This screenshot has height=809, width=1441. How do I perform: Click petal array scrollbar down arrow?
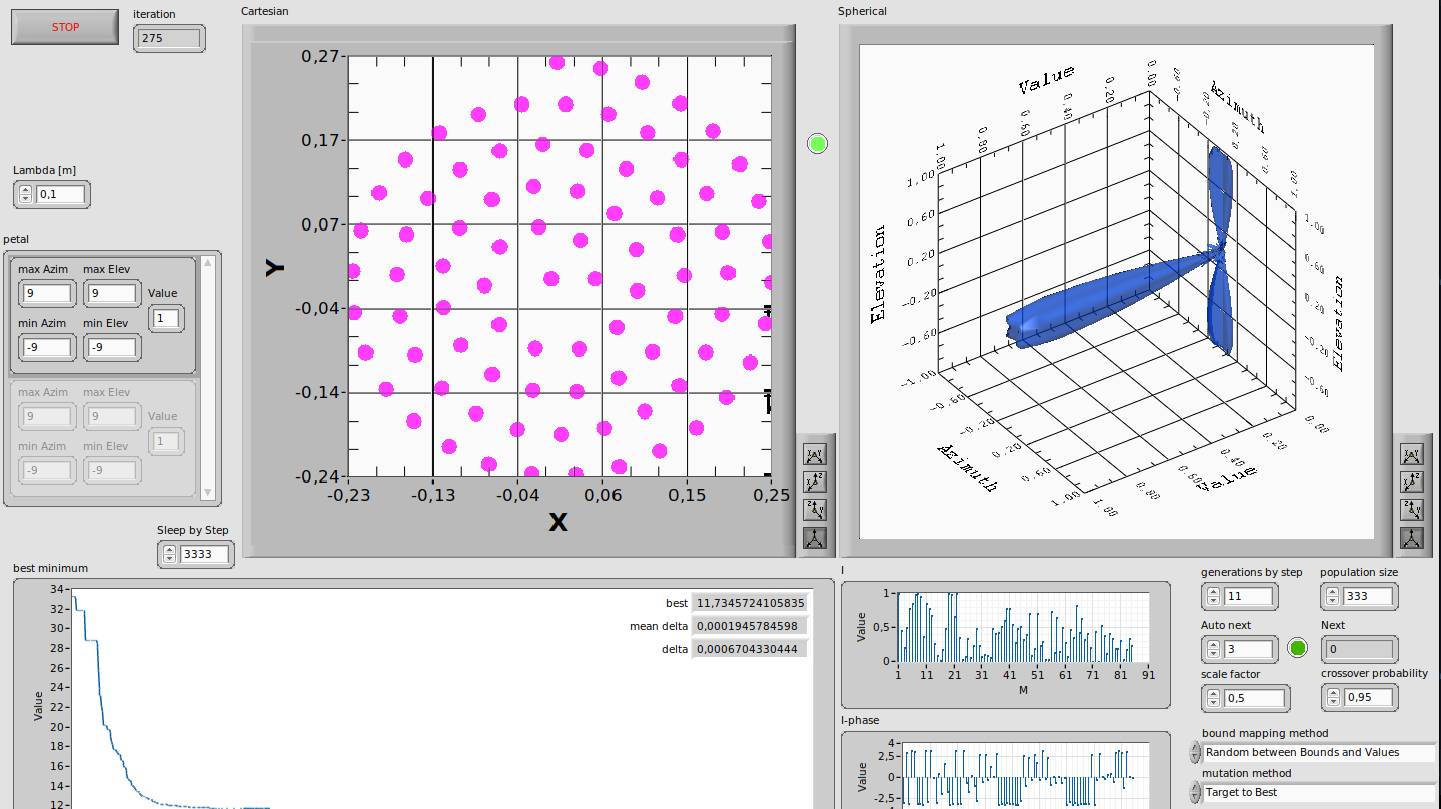pos(208,492)
